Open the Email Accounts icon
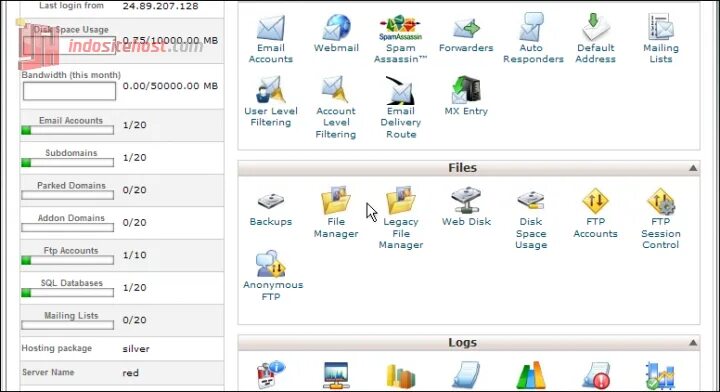The width and height of the screenshot is (720, 392). (270, 29)
